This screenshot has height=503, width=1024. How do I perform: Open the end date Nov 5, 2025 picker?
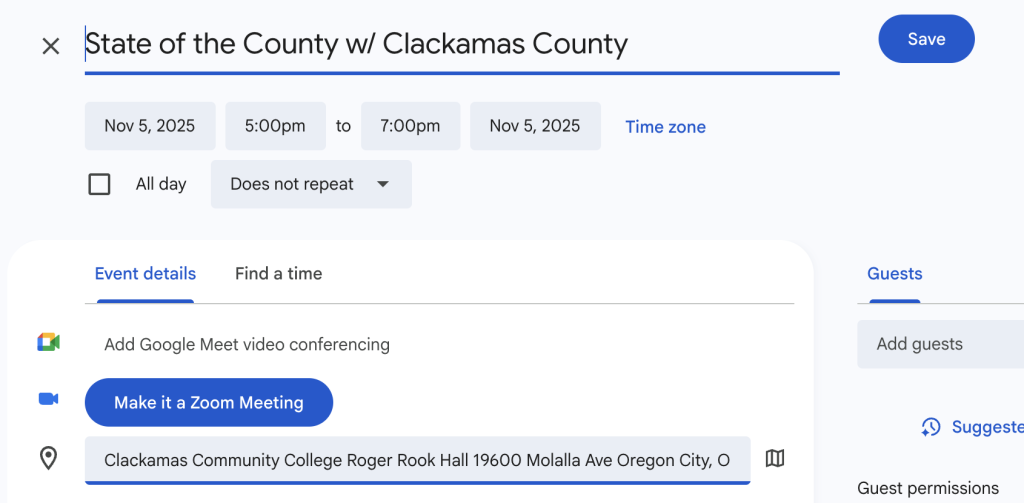(x=534, y=126)
